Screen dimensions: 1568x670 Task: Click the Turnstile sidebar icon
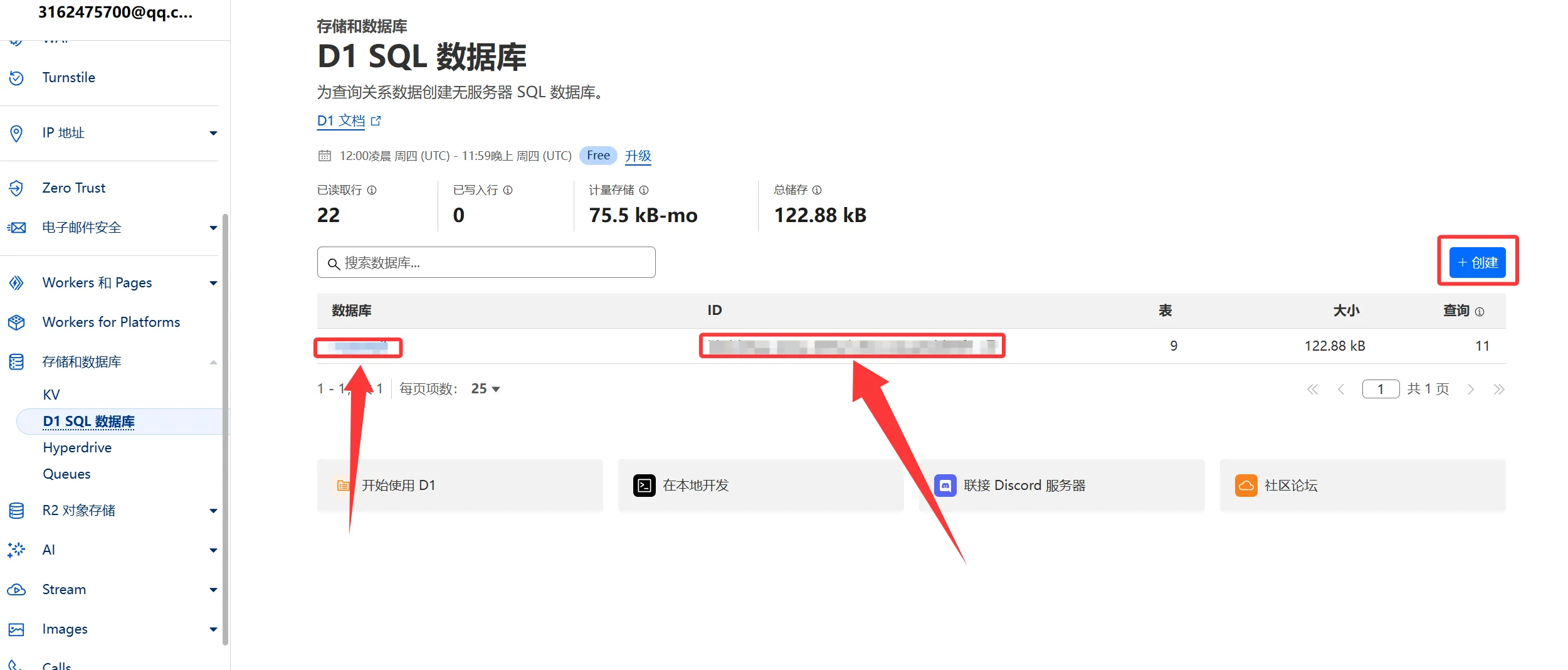pos(16,78)
